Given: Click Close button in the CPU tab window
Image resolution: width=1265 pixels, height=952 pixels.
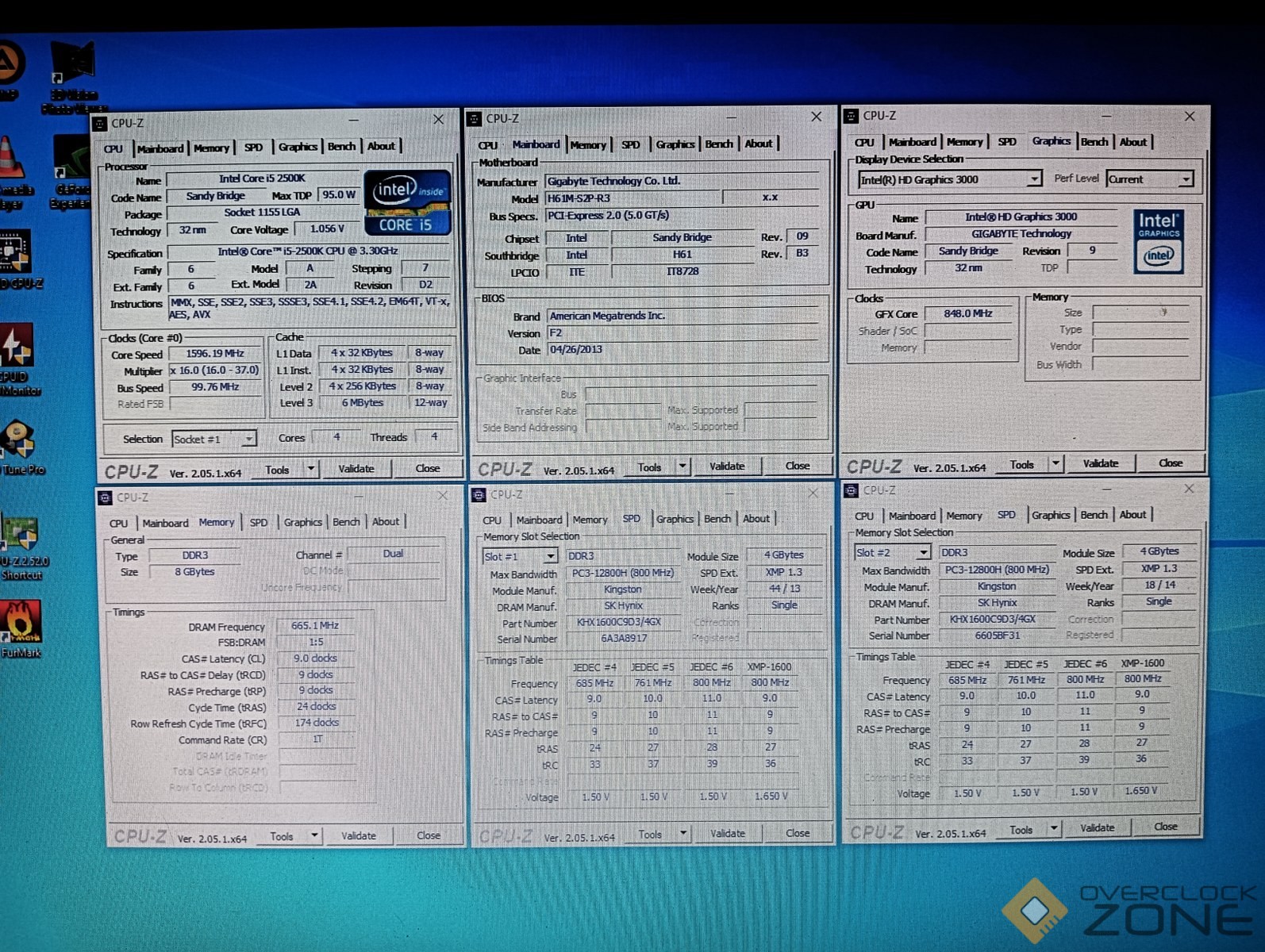Looking at the screenshot, I should [x=428, y=468].
